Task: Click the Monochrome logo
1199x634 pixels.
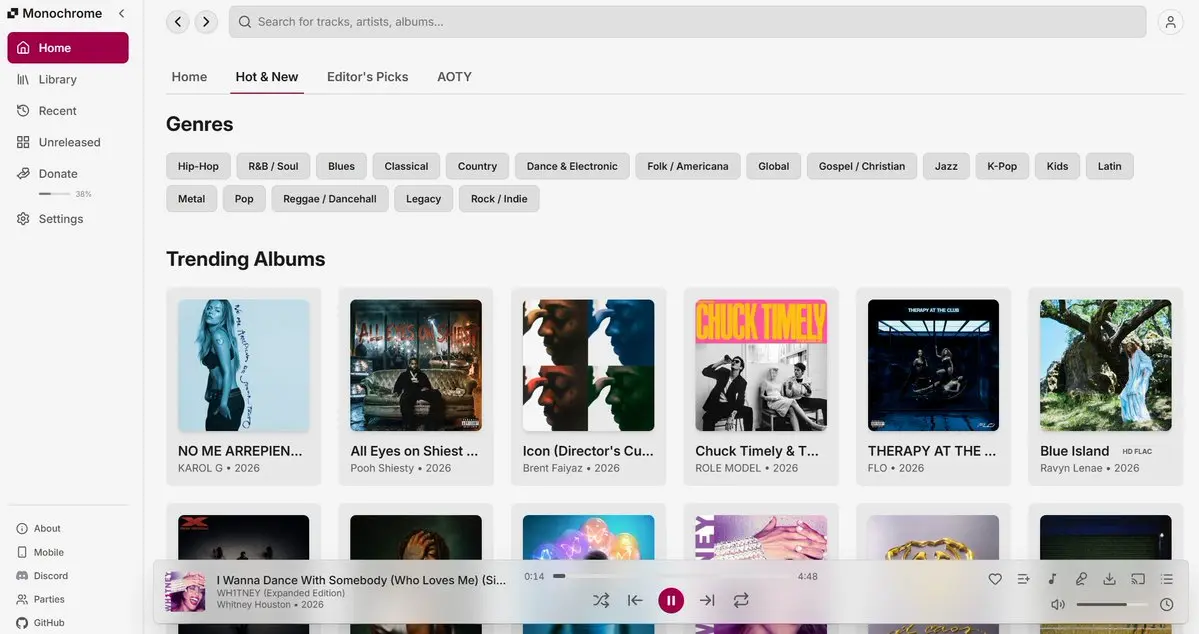Action: (54, 14)
